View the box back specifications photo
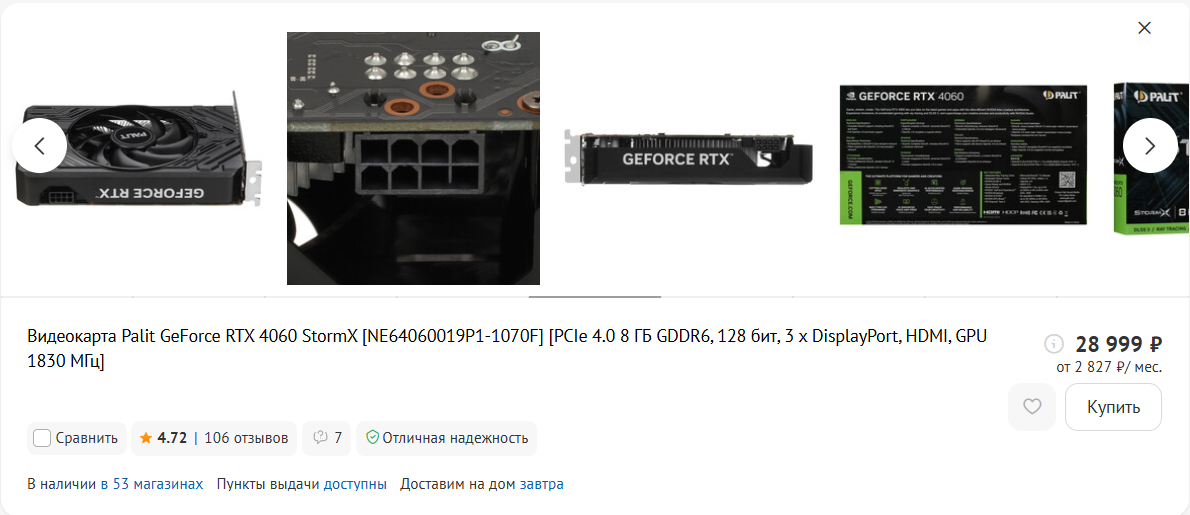This screenshot has height=515, width=1190. (963, 155)
